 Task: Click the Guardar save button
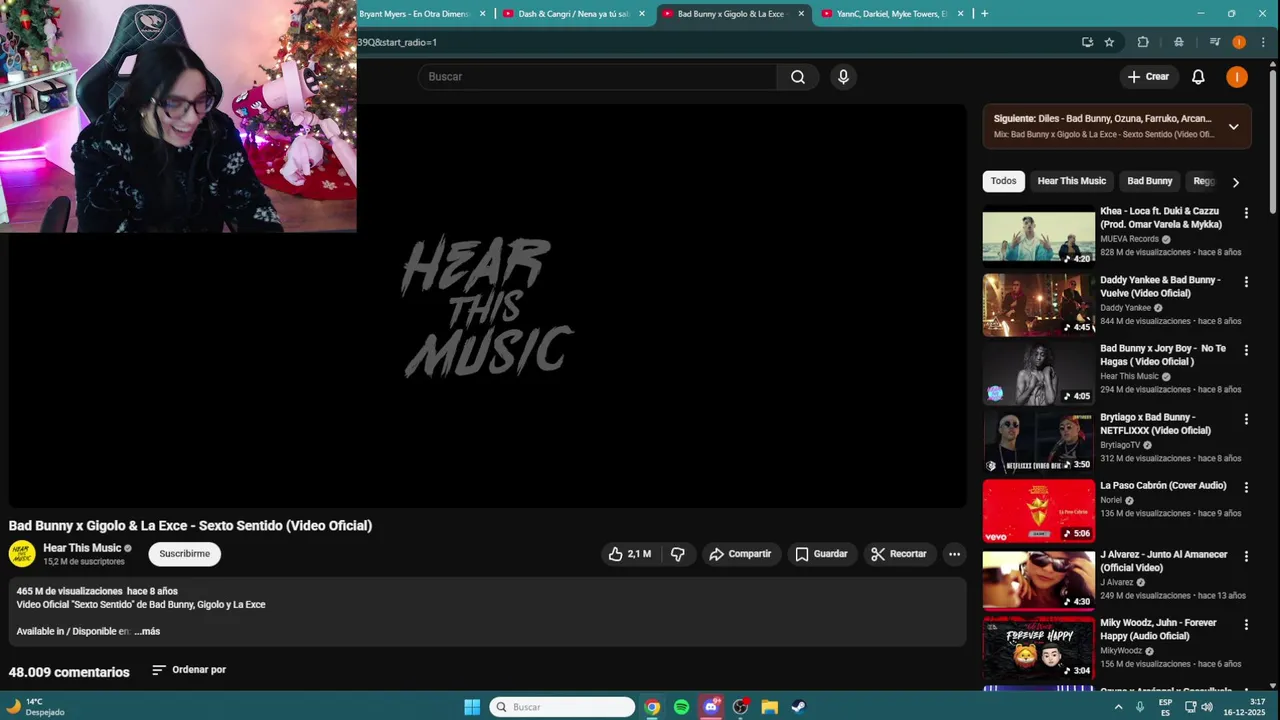click(x=822, y=554)
